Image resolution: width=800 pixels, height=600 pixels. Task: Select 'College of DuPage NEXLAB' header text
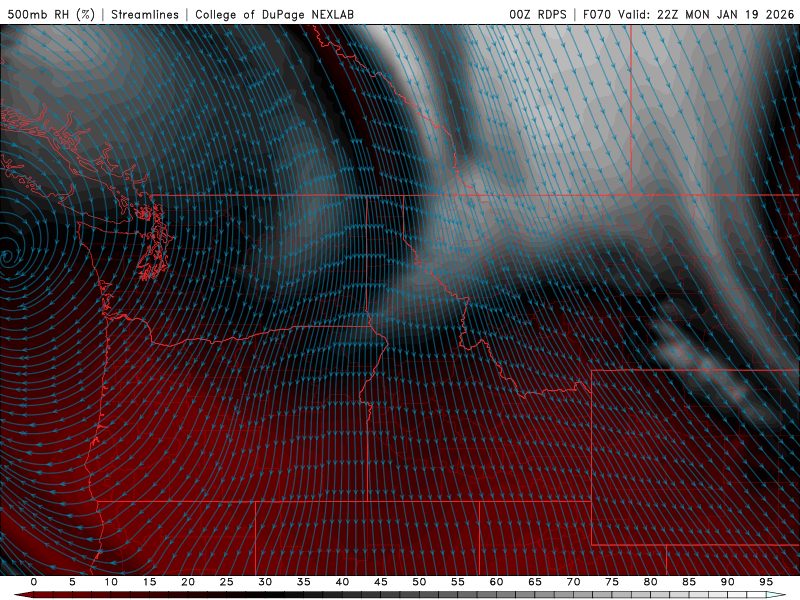(x=274, y=14)
